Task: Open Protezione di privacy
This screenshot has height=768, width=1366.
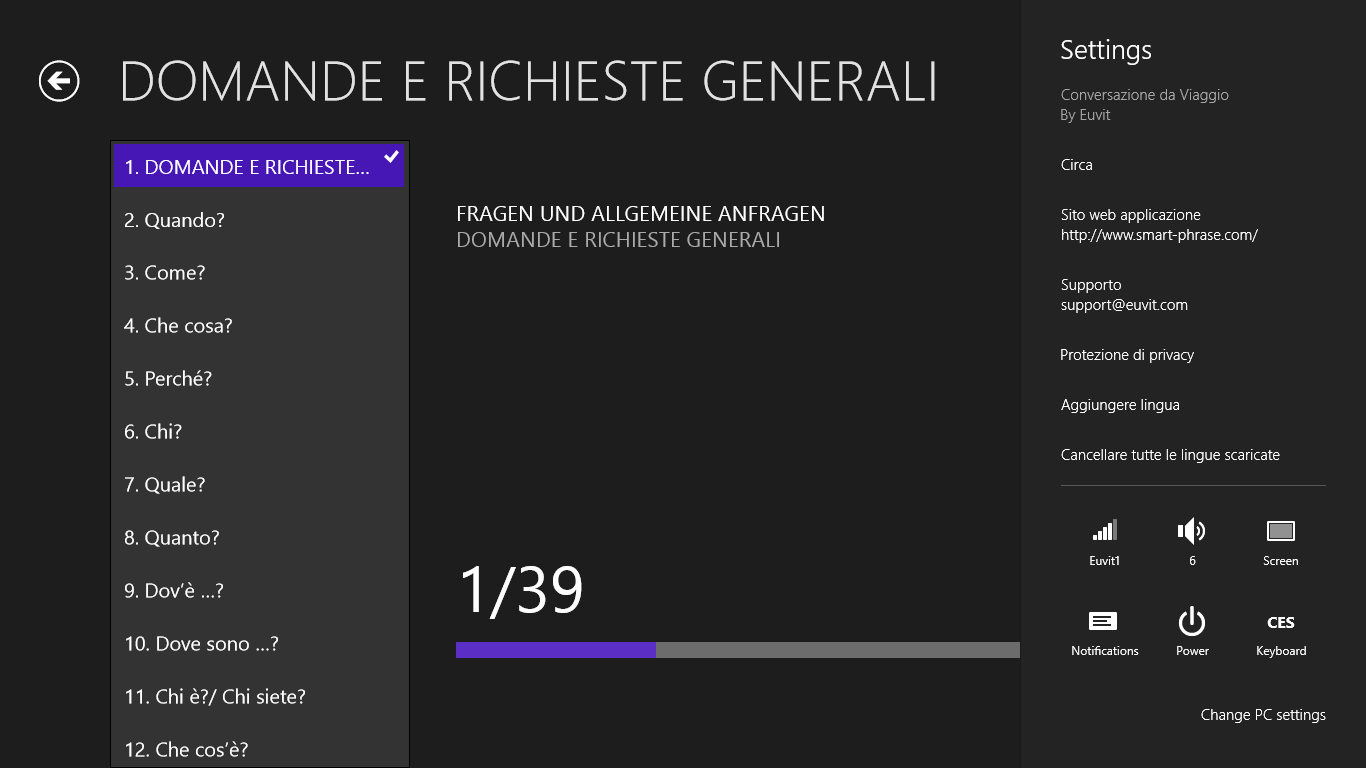Action: pyautogui.click(x=1127, y=355)
